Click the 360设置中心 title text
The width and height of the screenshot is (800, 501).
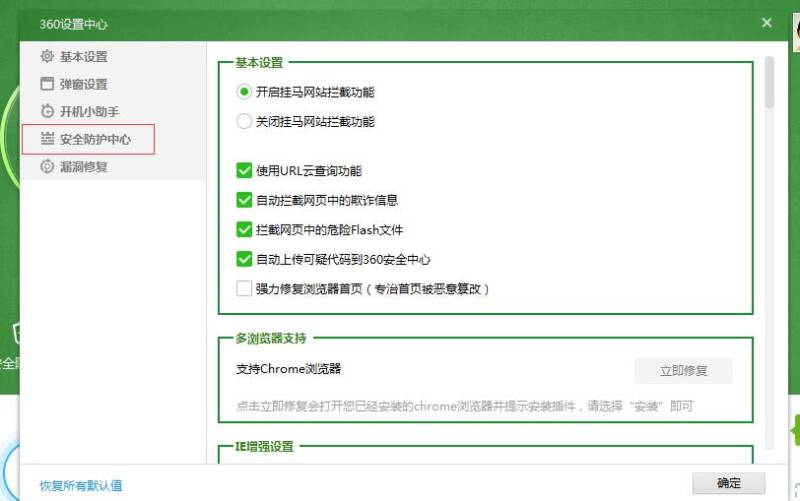(x=73, y=24)
